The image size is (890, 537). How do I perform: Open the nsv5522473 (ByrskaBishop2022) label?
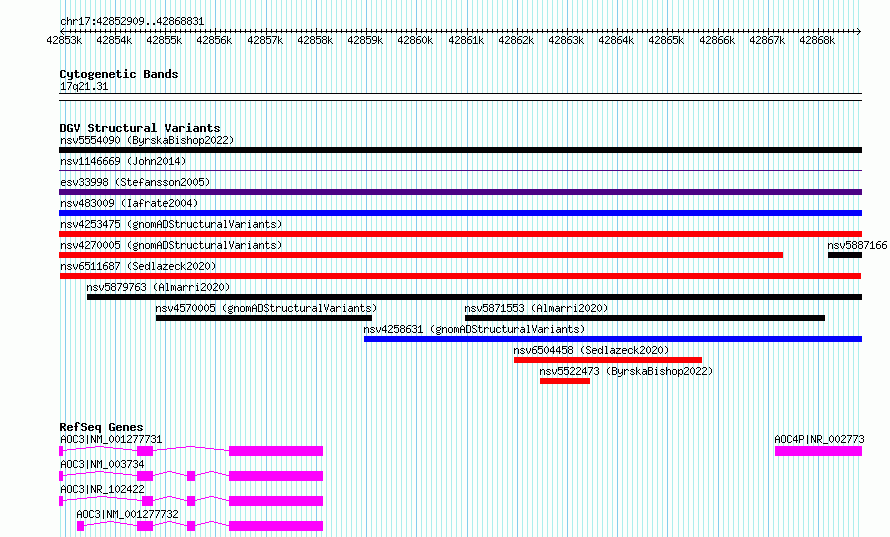pos(626,371)
